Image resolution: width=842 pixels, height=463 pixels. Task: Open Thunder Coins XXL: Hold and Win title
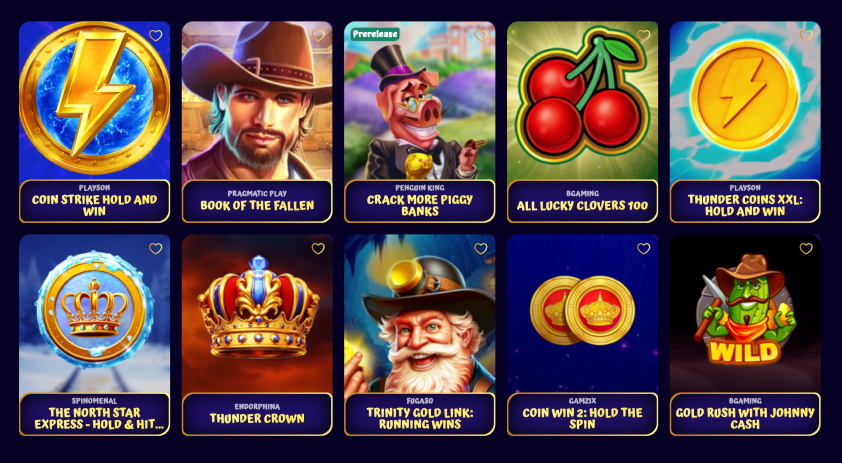pos(745,205)
